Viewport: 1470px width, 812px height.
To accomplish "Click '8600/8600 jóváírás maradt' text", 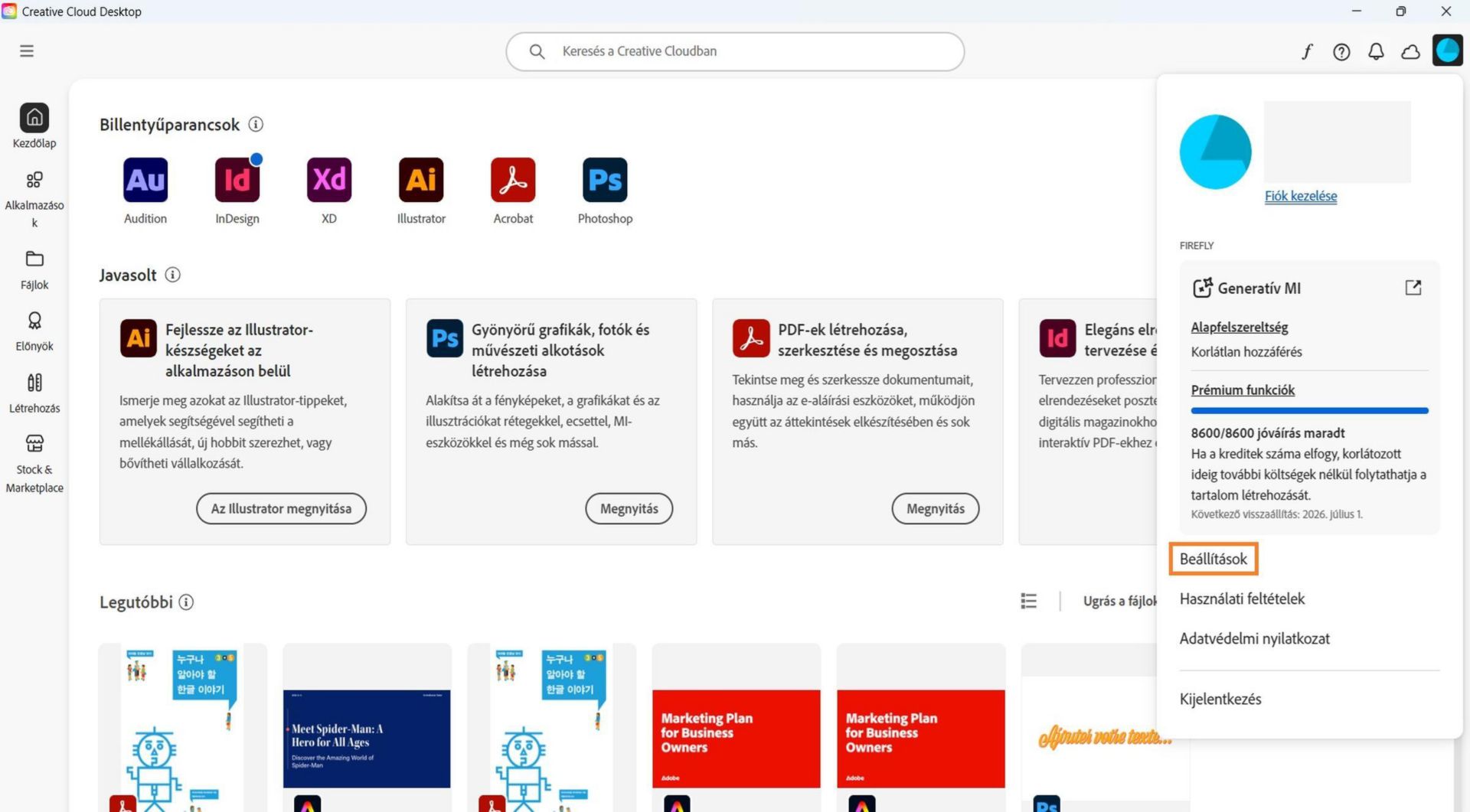I will [x=1268, y=433].
